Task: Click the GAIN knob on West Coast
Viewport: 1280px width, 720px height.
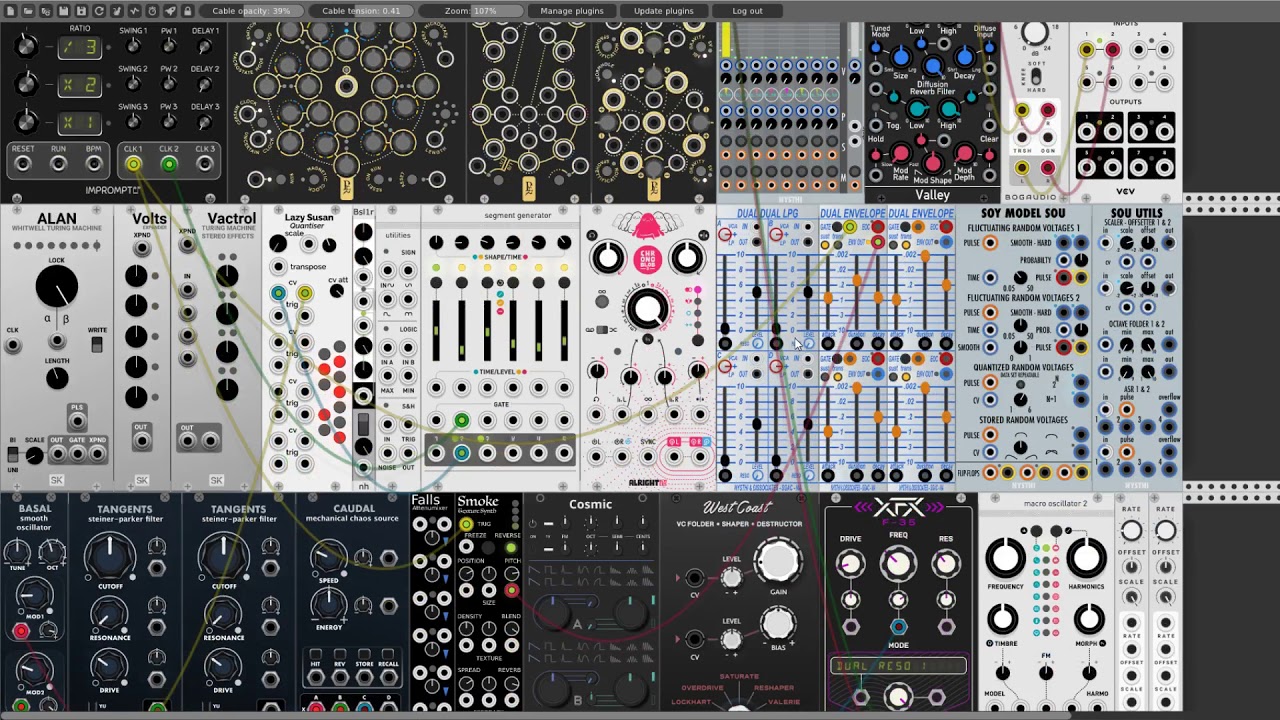Action: [777, 562]
